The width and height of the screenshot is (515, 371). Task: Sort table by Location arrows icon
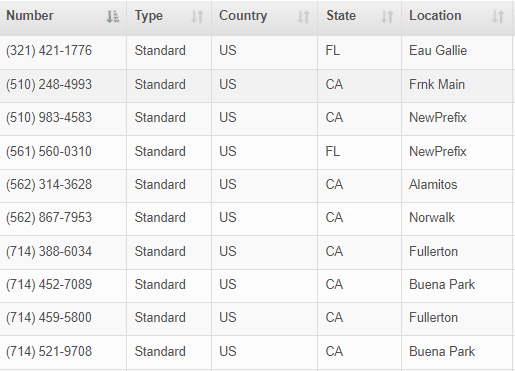[x=498, y=16]
